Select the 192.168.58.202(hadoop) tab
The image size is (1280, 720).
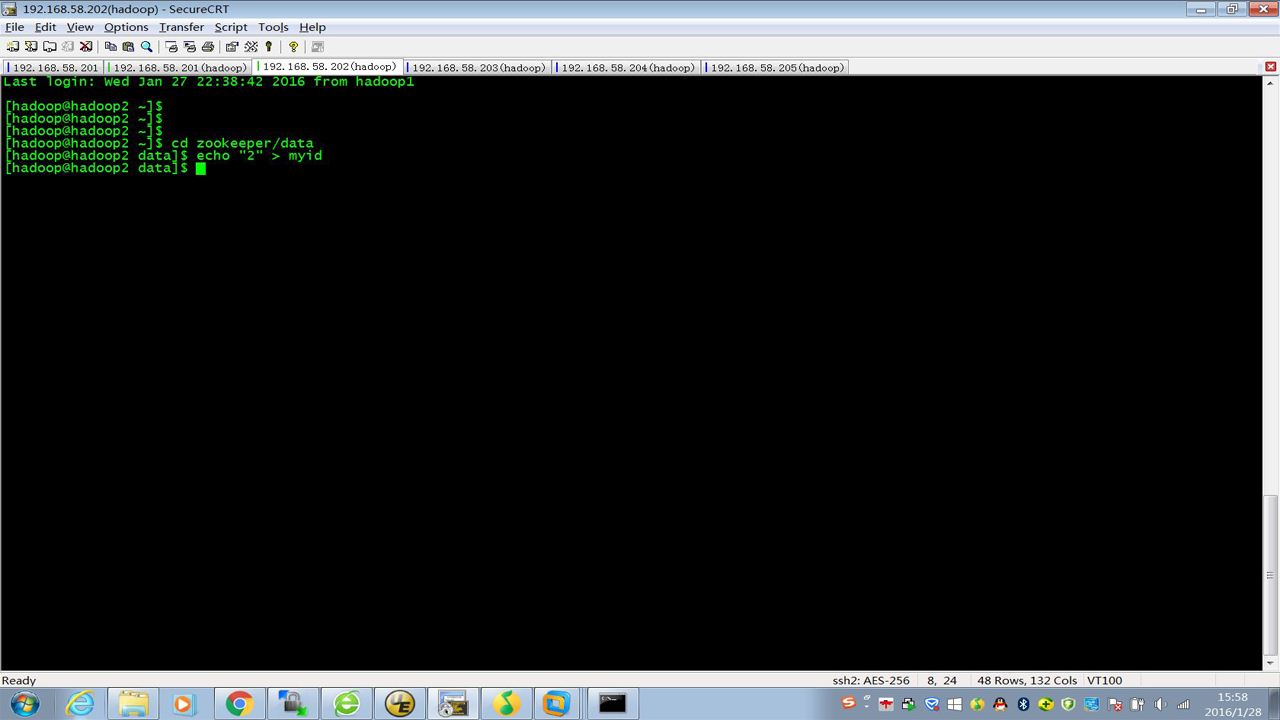[x=328, y=66]
